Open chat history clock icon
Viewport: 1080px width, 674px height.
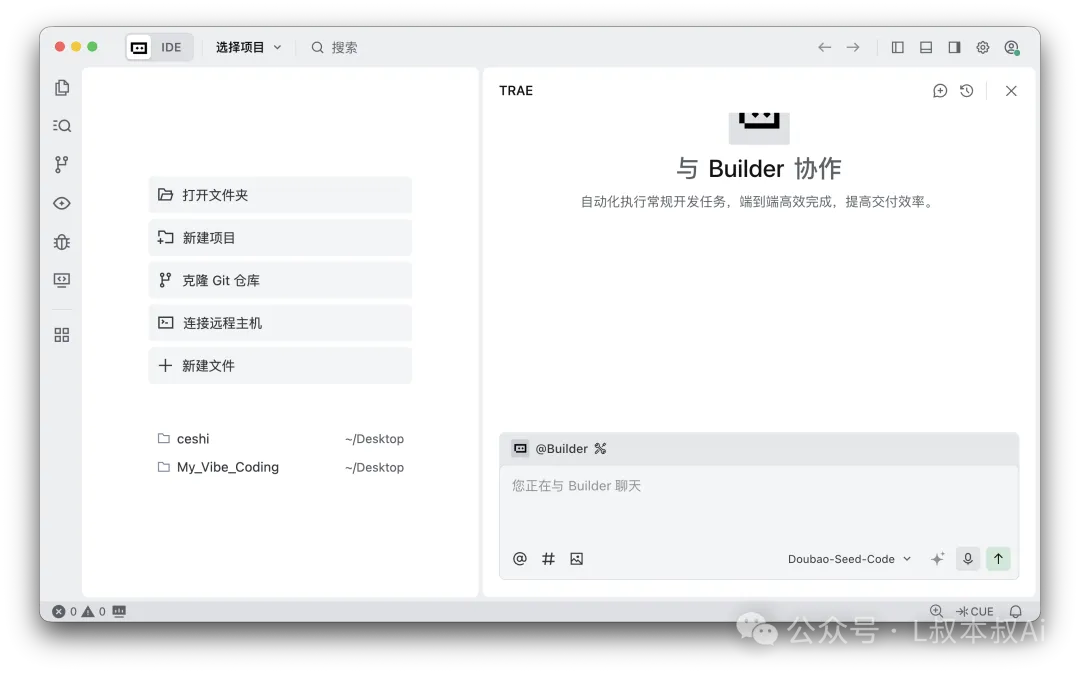click(x=967, y=91)
